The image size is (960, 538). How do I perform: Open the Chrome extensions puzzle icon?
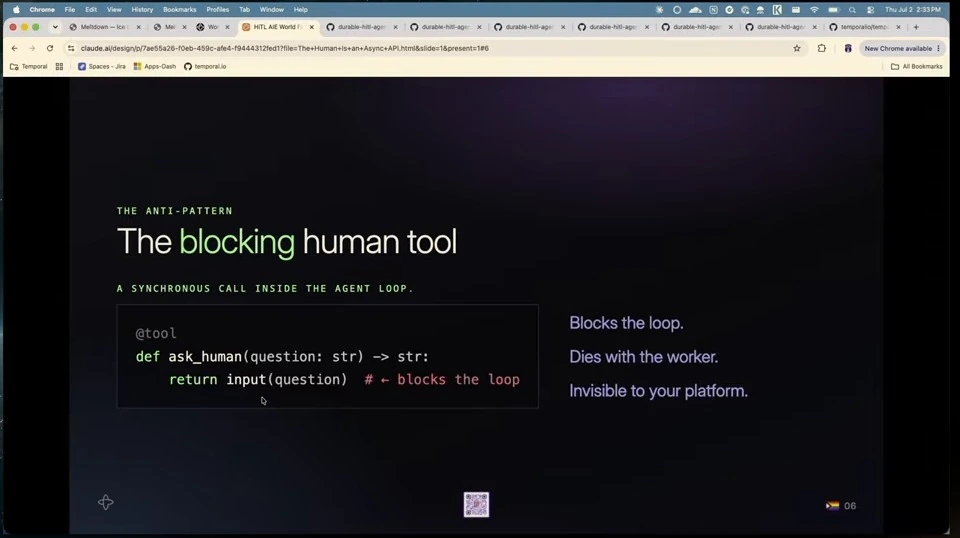[x=822, y=48]
